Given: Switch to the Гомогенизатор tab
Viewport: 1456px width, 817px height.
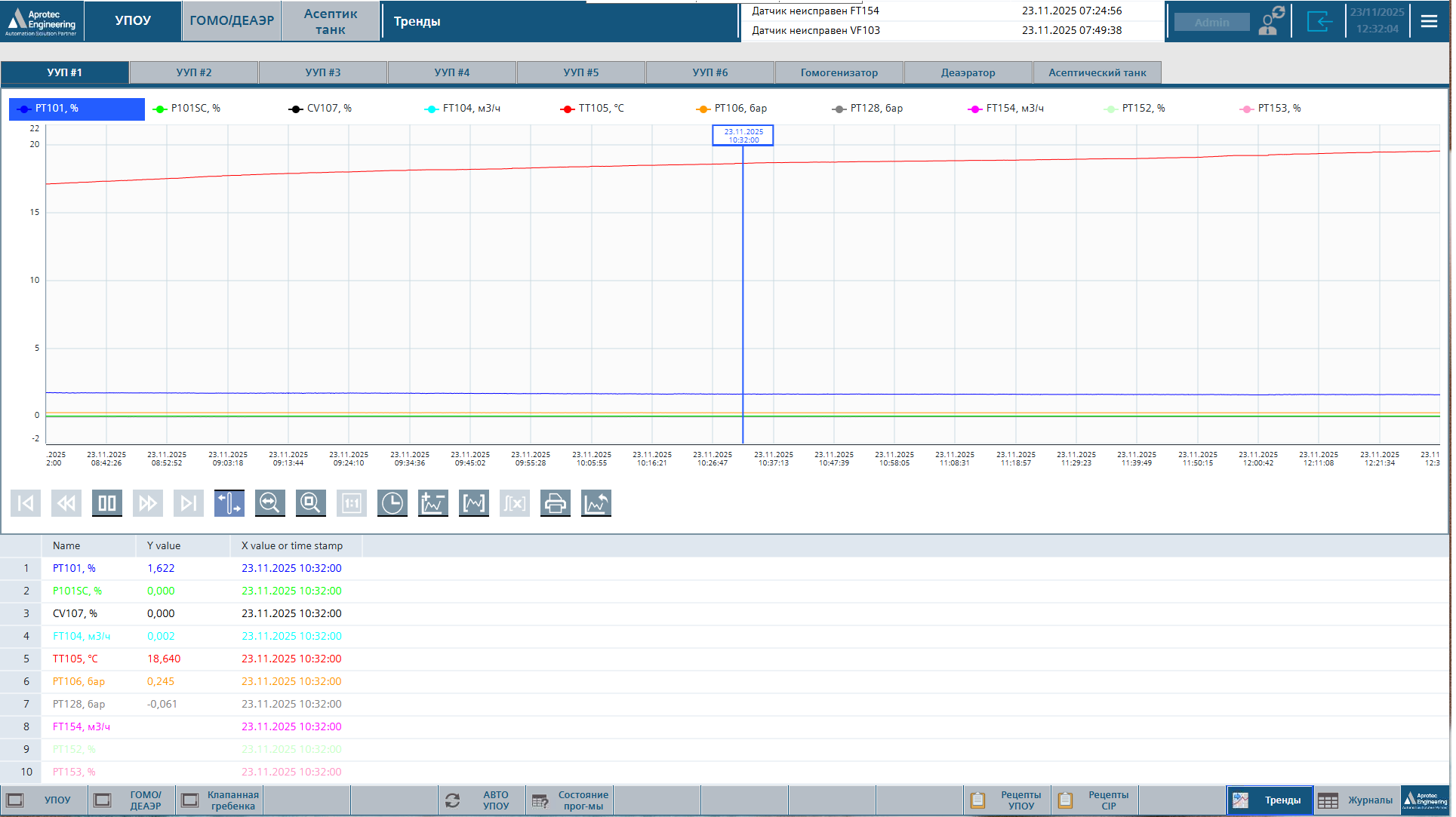Looking at the screenshot, I should point(839,72).
